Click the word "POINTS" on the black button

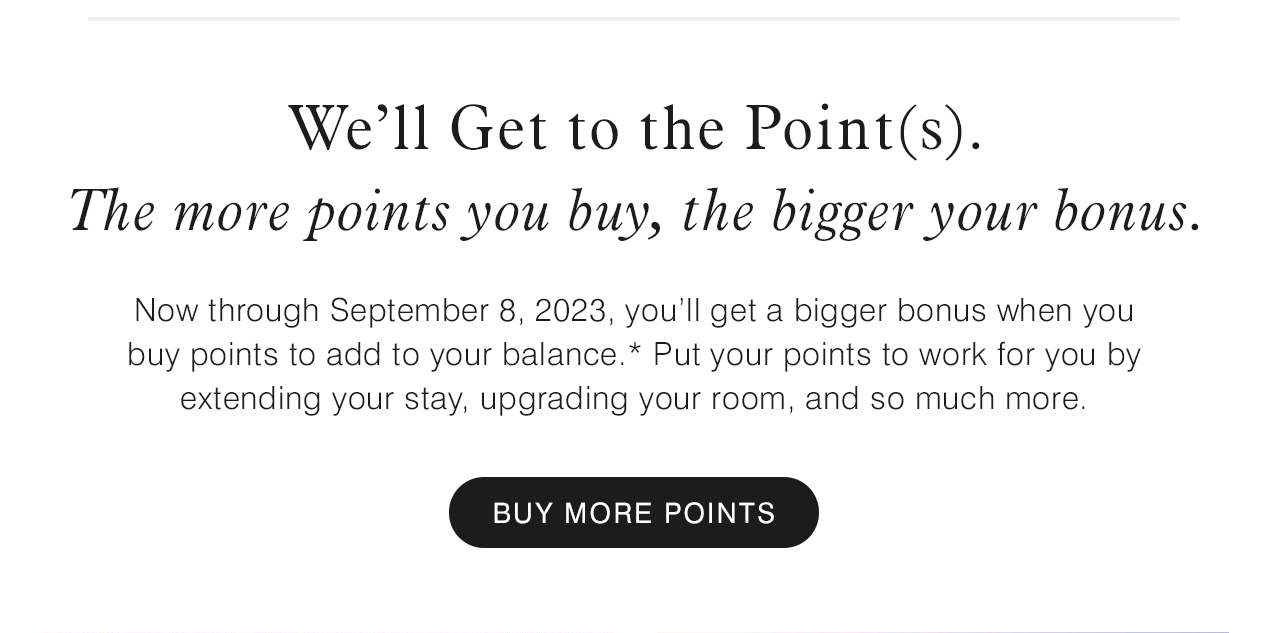click(720, 513)
